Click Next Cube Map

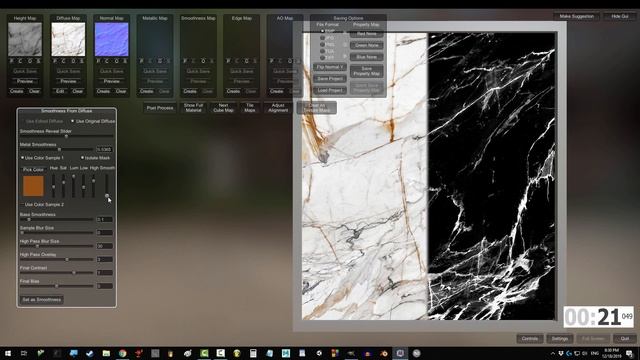click(x=223, y=108)
